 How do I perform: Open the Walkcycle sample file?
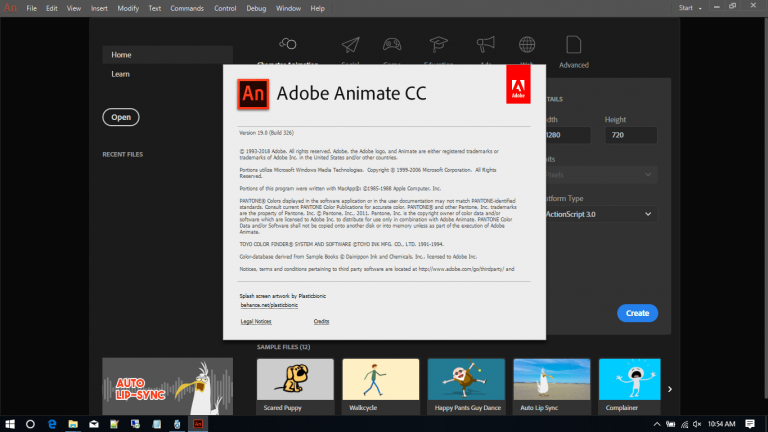(381, 386)
